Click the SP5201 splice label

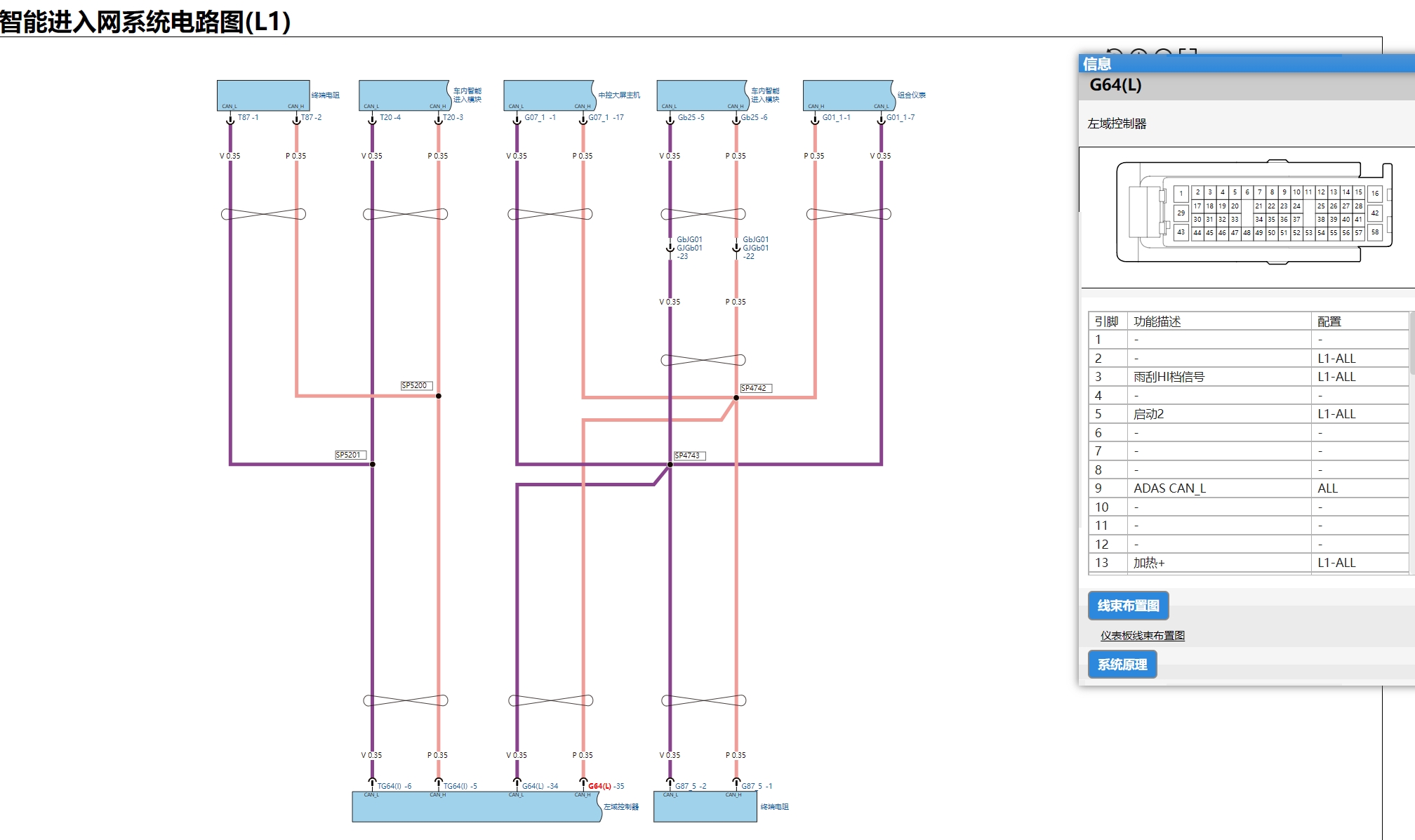[x=350, y=455]
